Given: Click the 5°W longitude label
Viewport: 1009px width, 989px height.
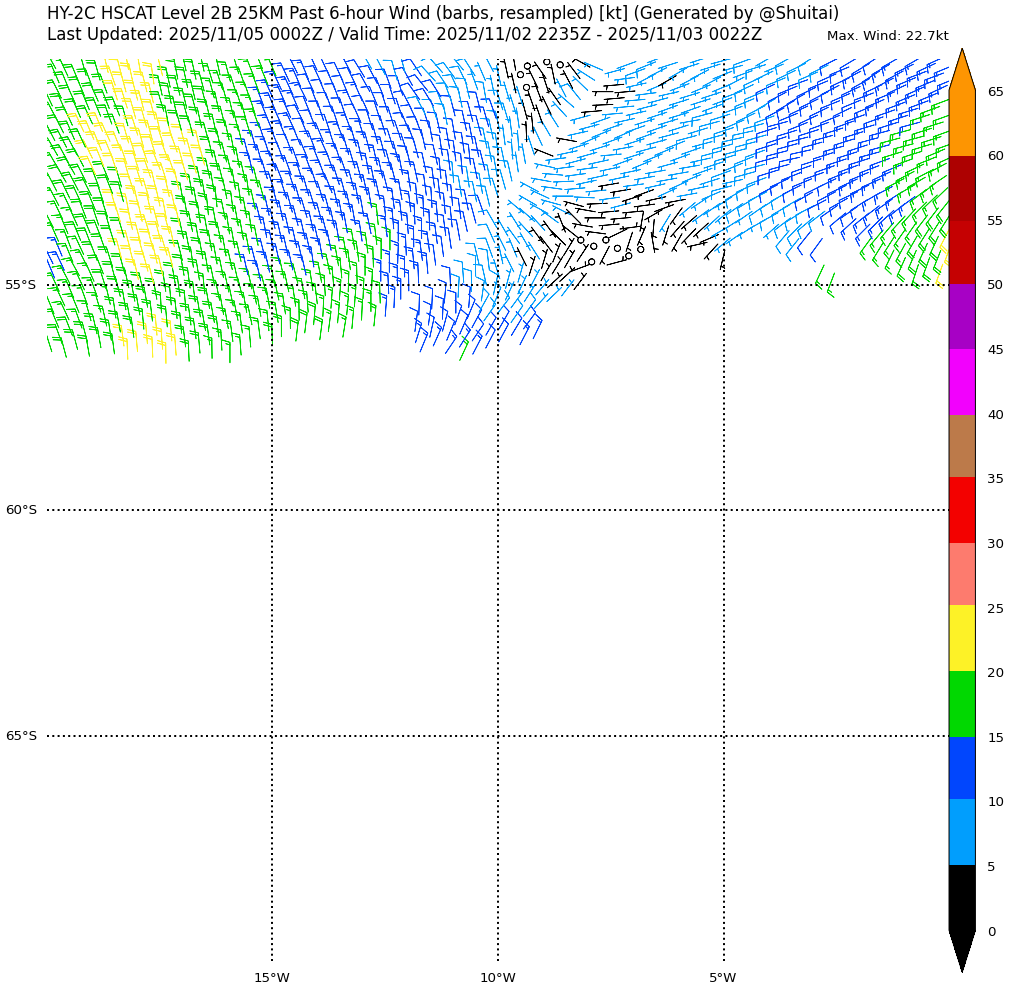Looking at the screenshot, I should coord(723,978).
